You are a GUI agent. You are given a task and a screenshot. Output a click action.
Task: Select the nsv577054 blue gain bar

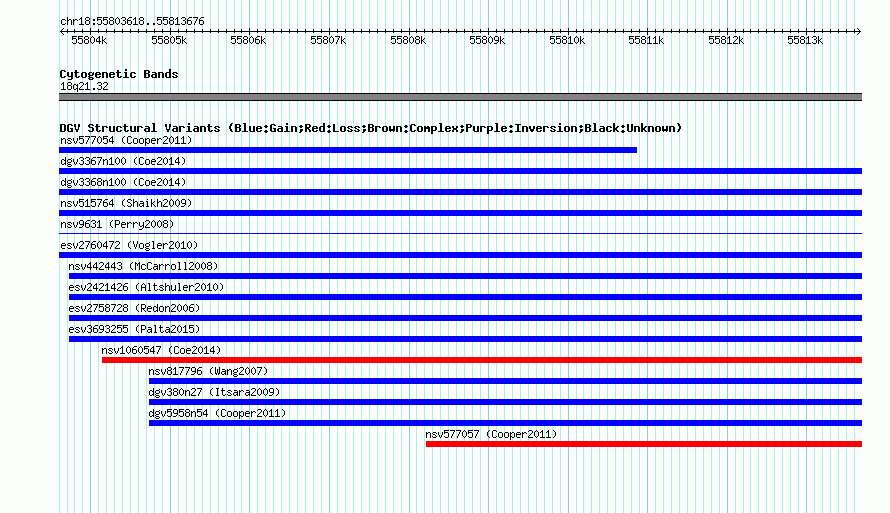click(348, 150)
